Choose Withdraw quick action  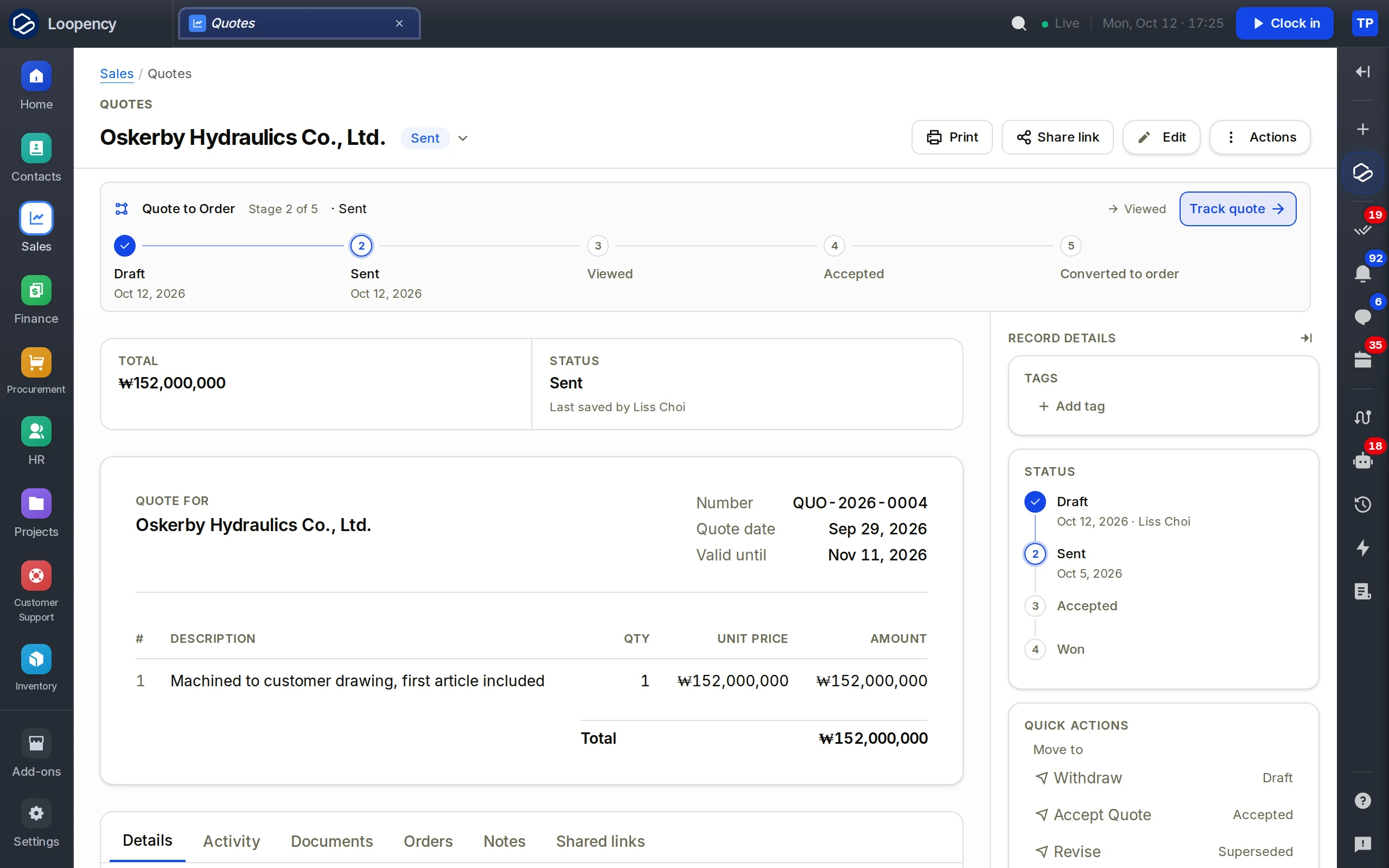[1163, 778]
